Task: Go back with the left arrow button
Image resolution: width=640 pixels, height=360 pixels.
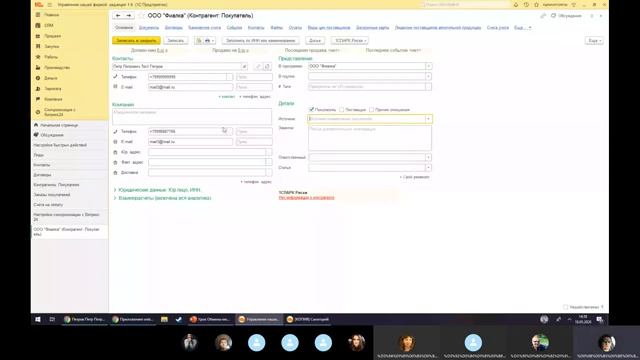Action: point(118,16)
